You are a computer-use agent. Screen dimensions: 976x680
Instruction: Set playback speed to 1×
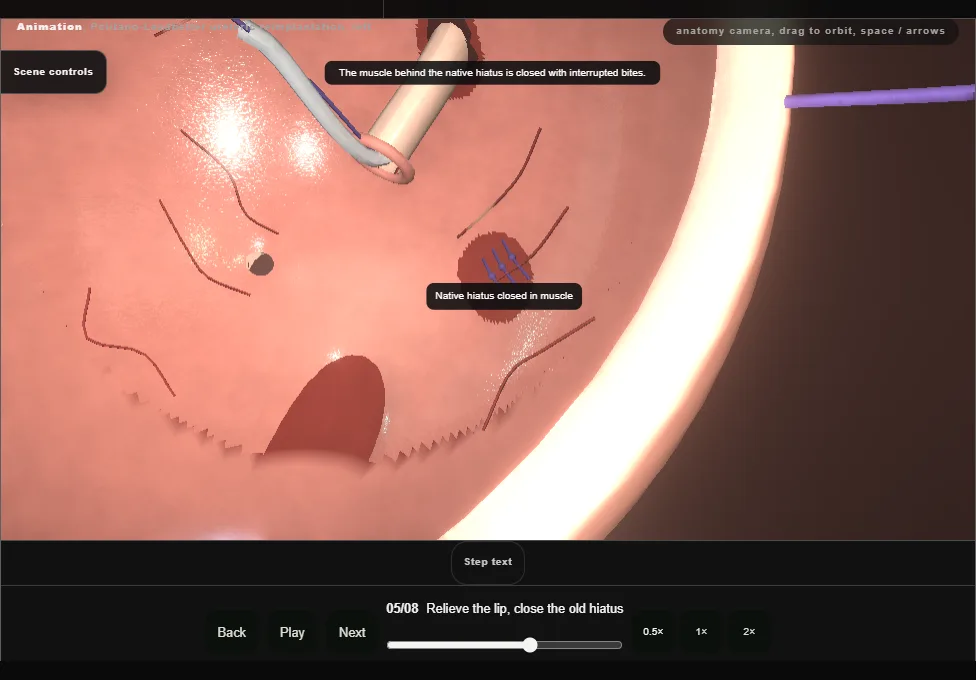tap(701, 631)
